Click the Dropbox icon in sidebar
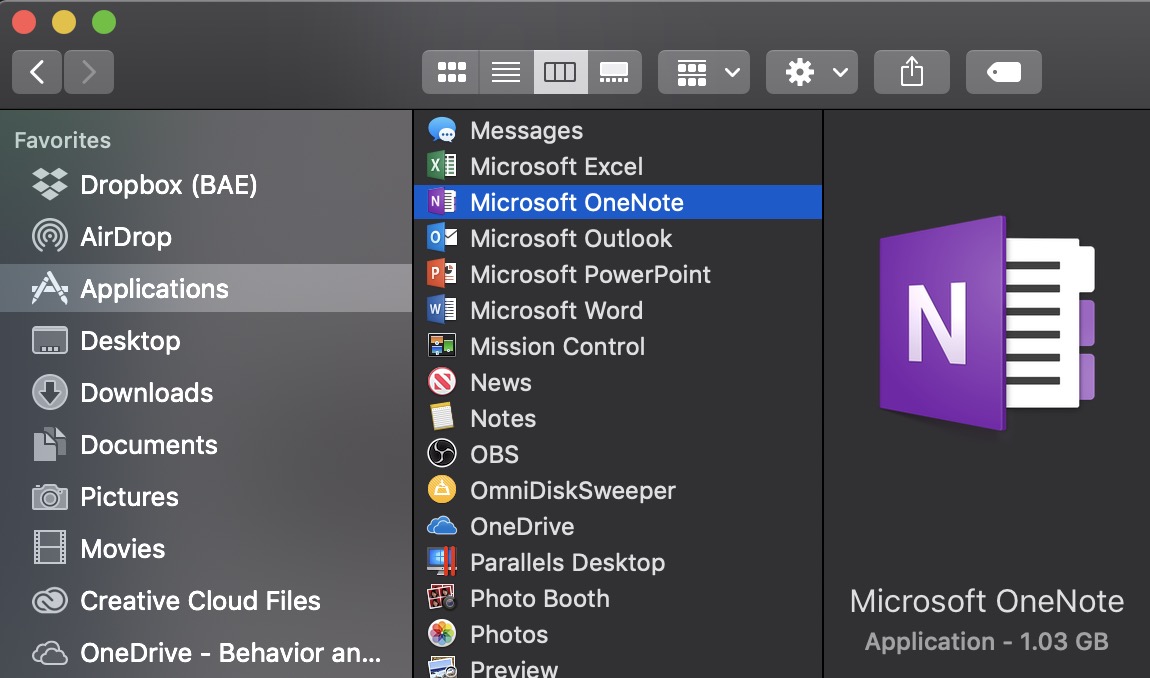Image resolution: width=1150 pixels, height=678 pixels. pyautogui.click(x=50, y=184)
